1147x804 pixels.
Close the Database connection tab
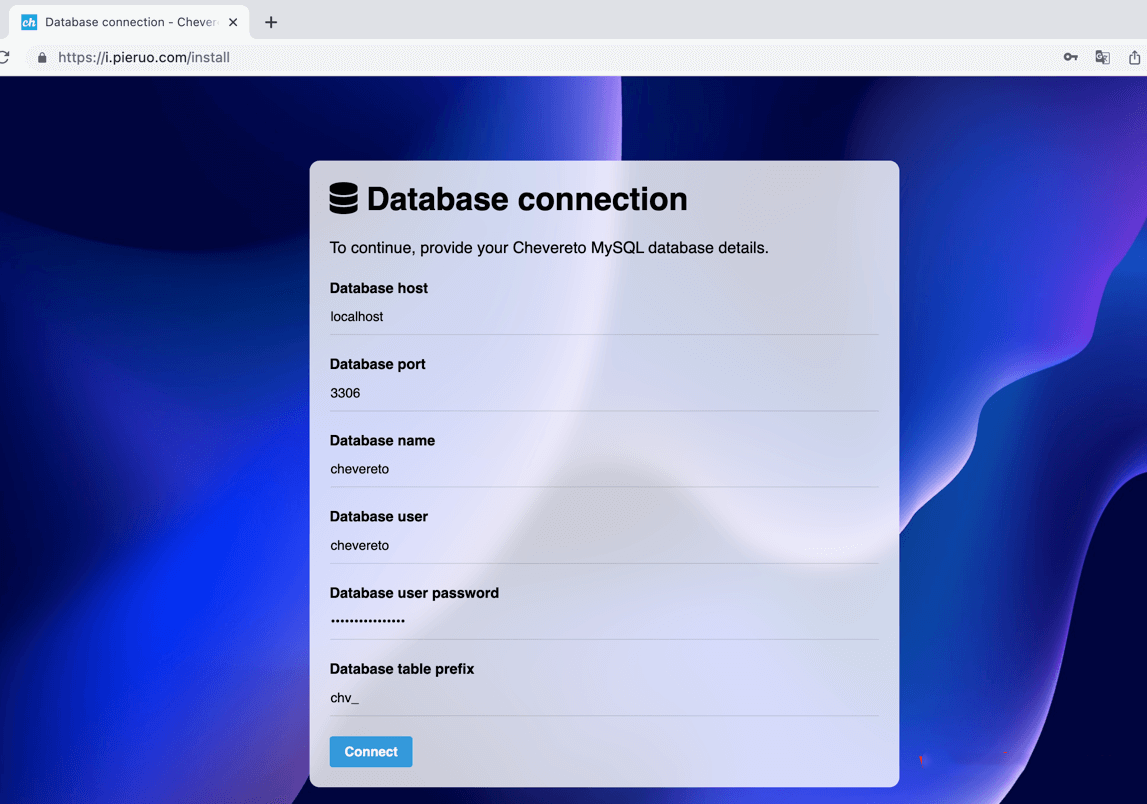pos(233,22)
